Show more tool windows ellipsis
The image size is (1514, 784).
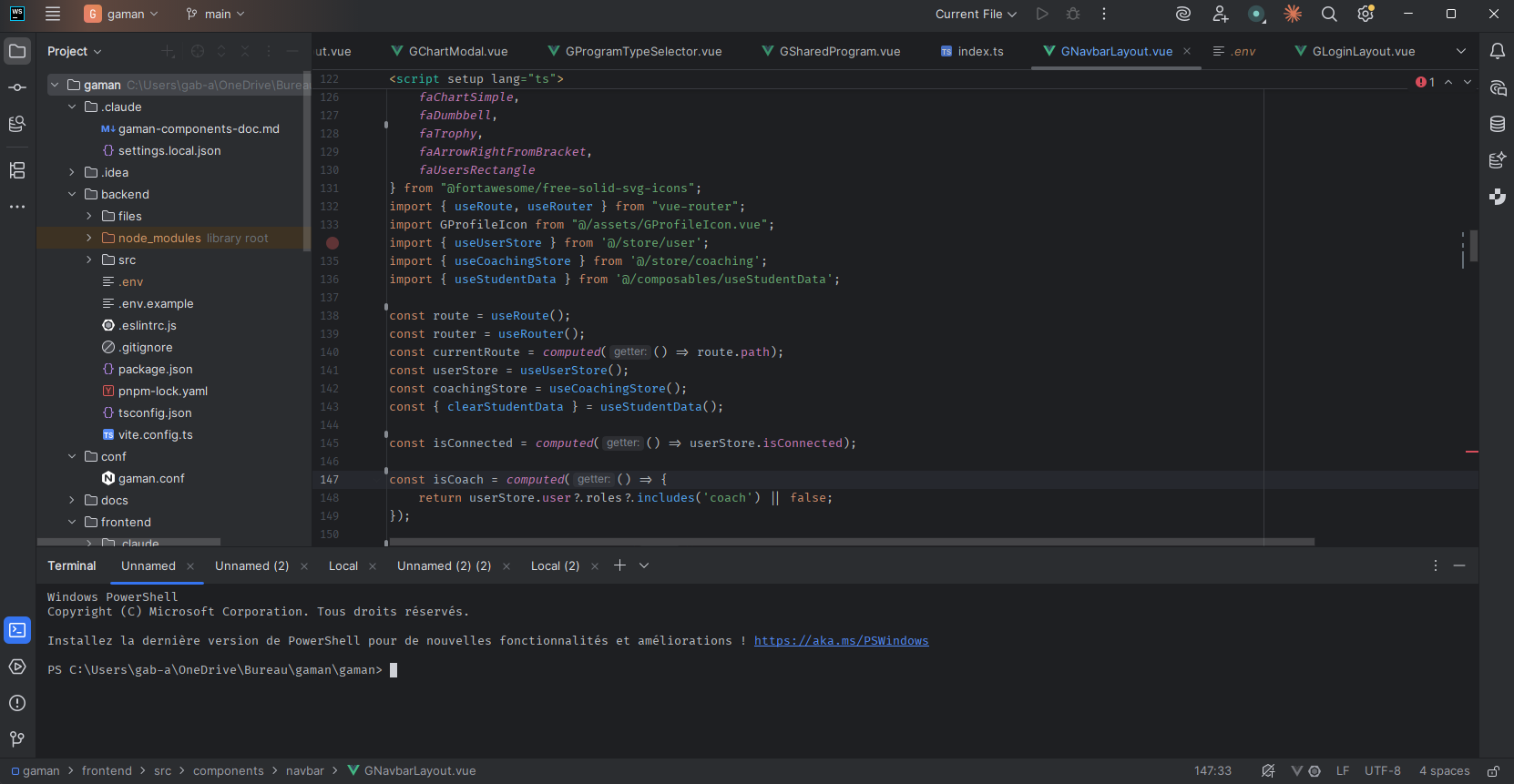tap(17, 207)
